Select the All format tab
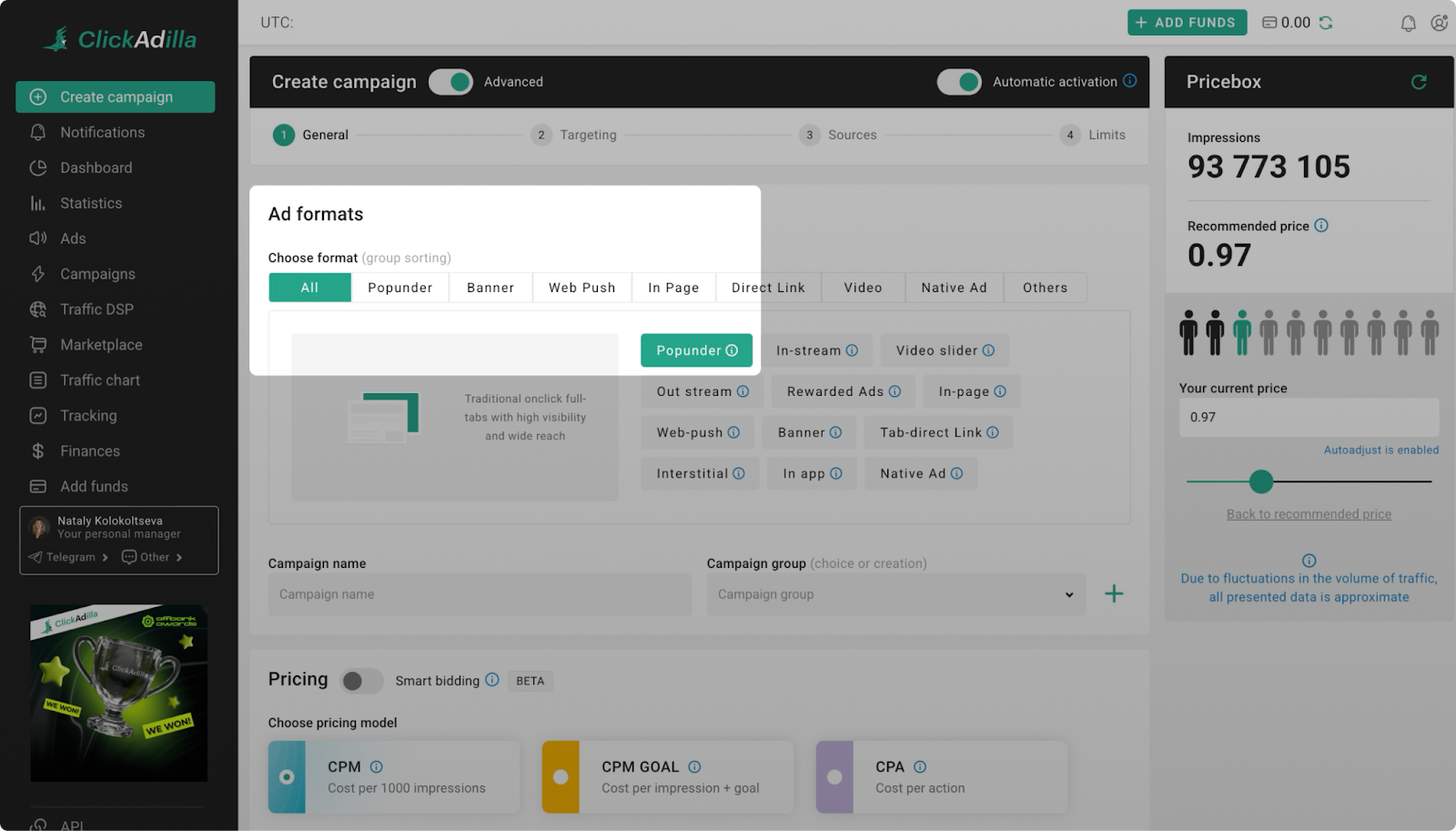 (x=309, y=288)
